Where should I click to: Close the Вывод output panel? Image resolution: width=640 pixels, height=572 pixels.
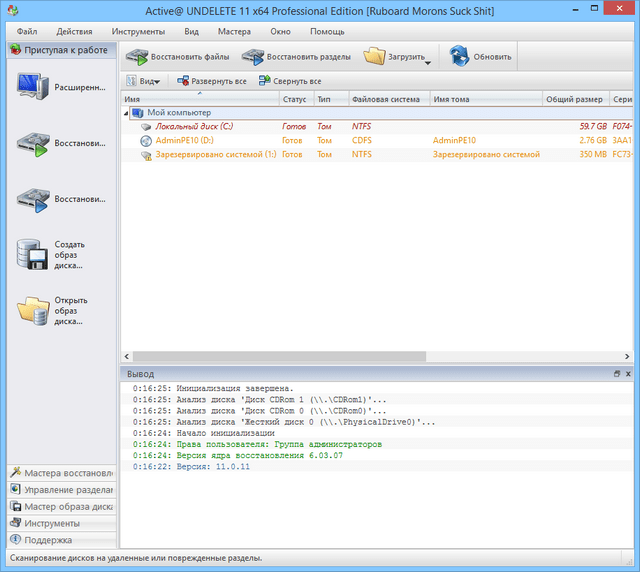[629, 372]
